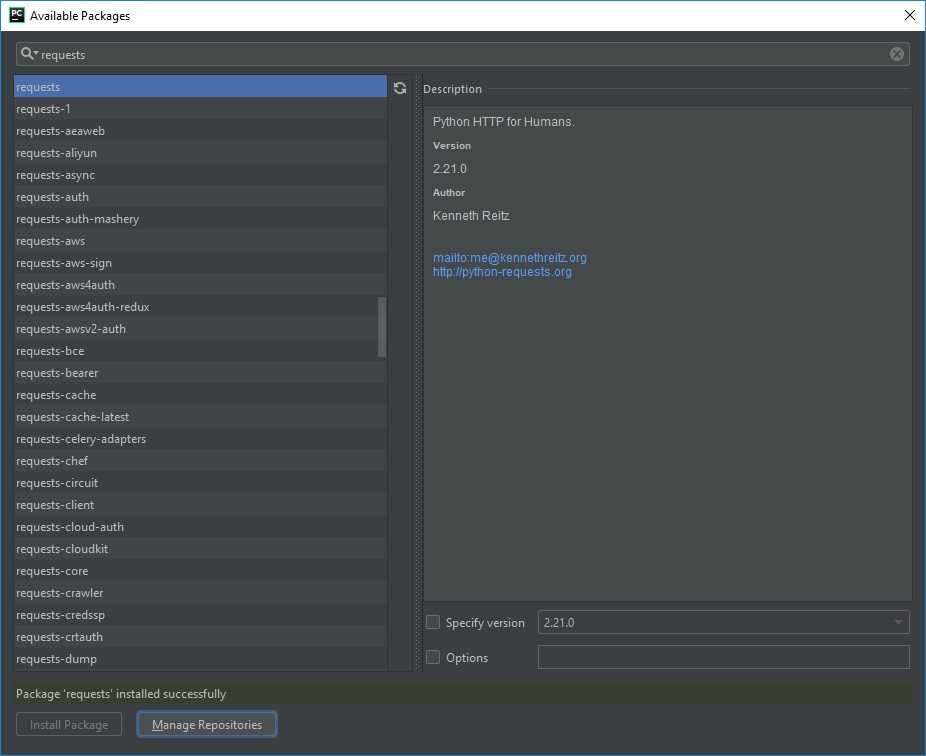Select requests-aws4auth in the list
Image resolution: width=926 pixels, height=756 pixels.
coord(66,285)
